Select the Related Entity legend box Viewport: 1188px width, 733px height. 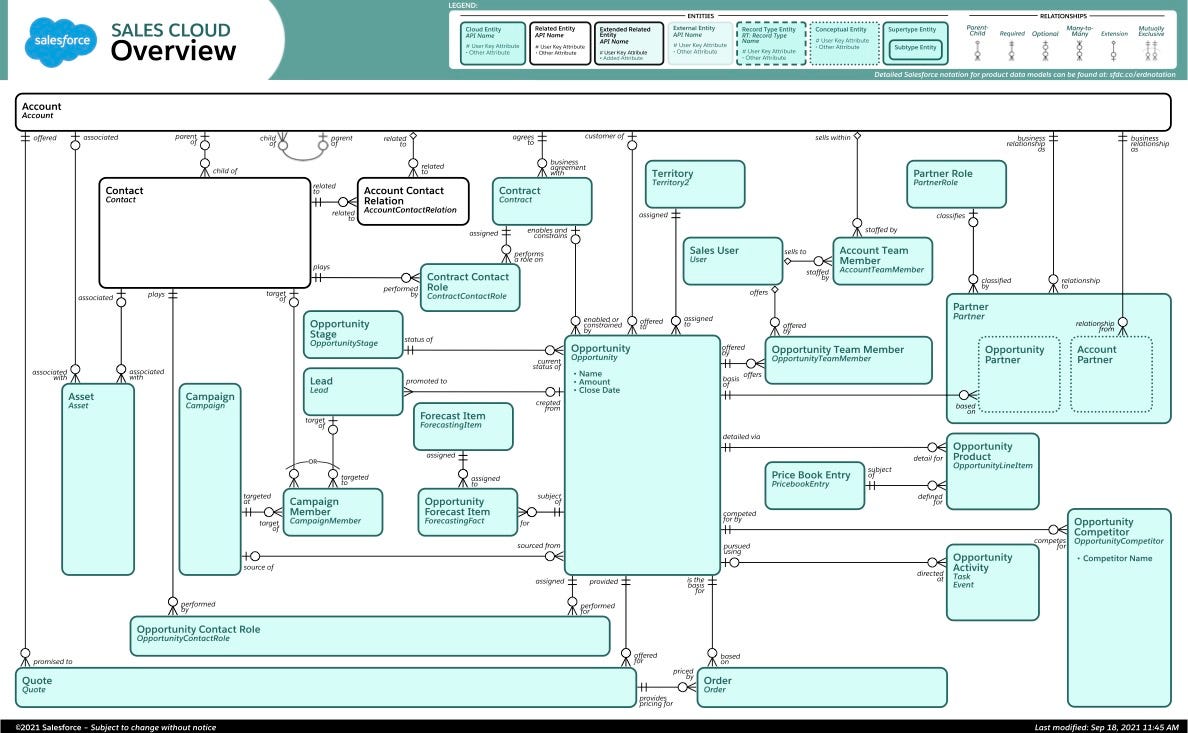560,43
